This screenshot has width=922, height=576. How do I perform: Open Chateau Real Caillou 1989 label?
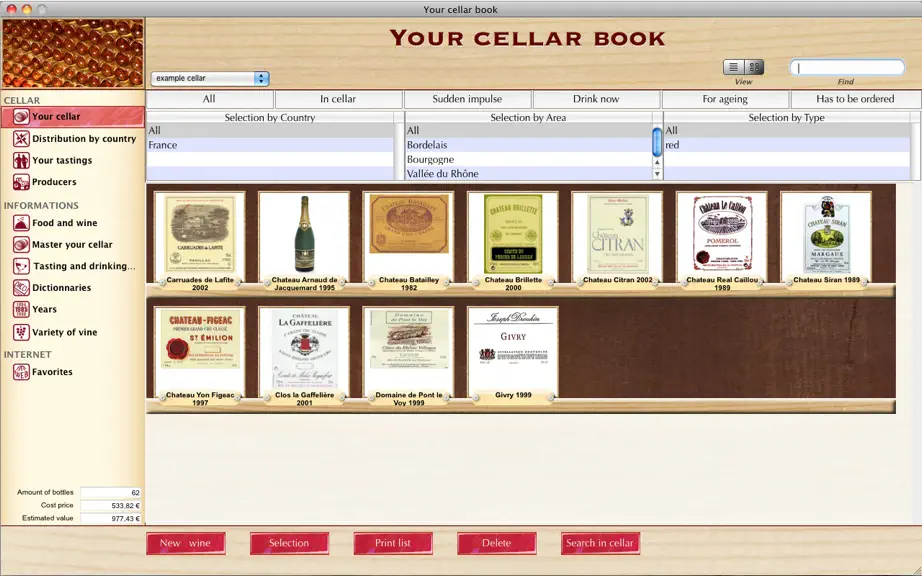pos(722,238)
